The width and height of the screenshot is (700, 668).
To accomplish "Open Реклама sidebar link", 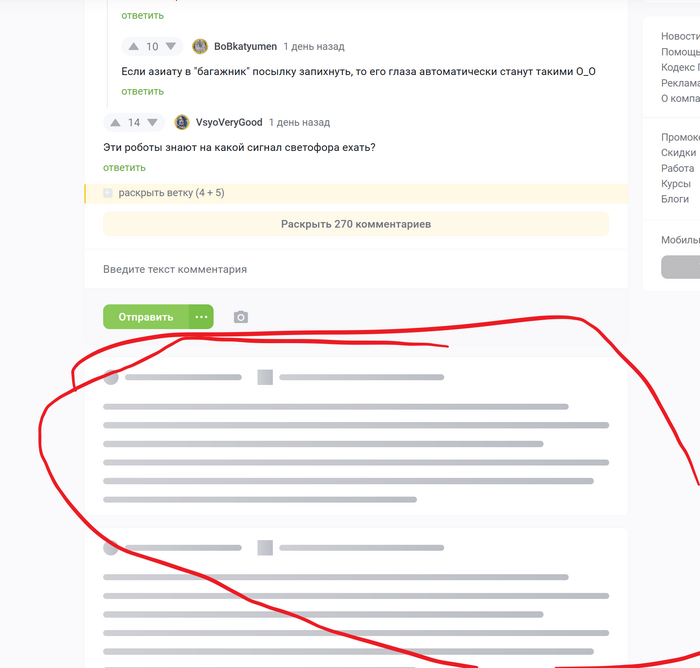I will (680, 83).
